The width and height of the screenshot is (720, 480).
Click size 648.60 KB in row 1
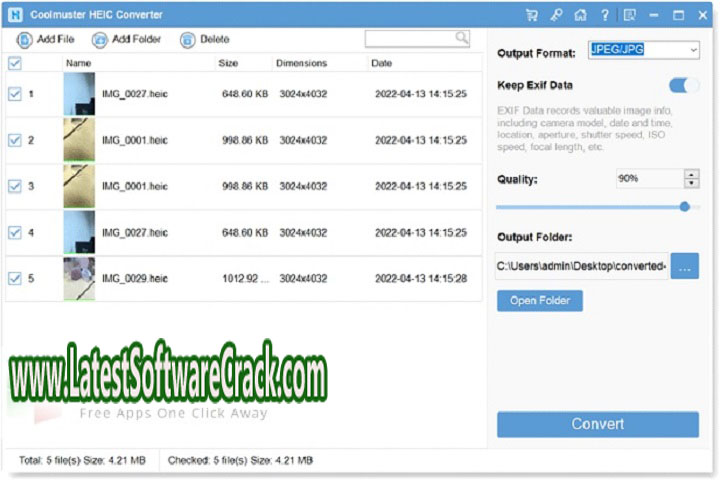[245, 94]
